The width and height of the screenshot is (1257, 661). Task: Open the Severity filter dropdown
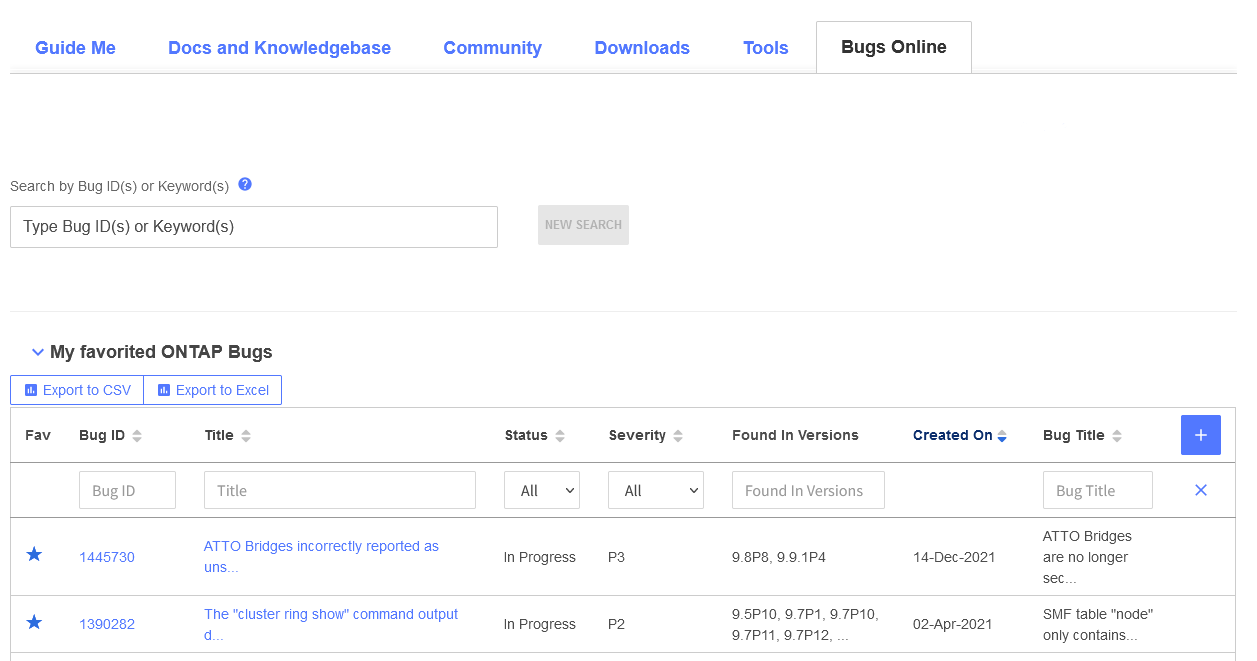656,490
